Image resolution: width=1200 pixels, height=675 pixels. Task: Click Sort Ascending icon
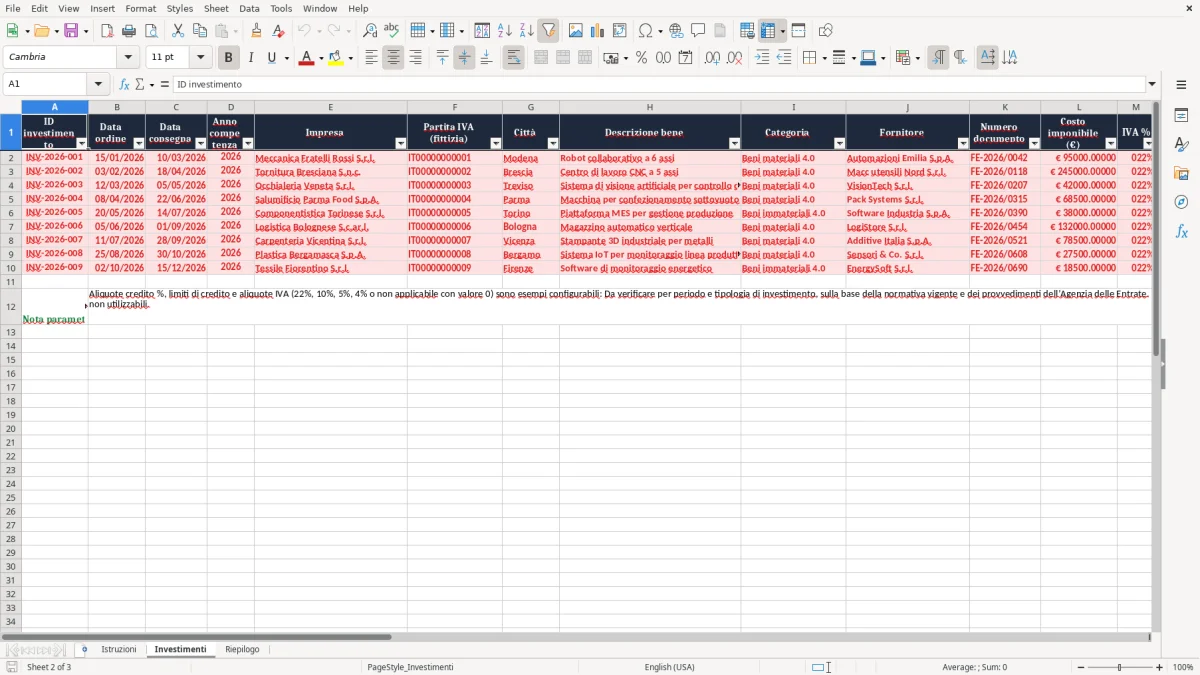tap(505, 31)
